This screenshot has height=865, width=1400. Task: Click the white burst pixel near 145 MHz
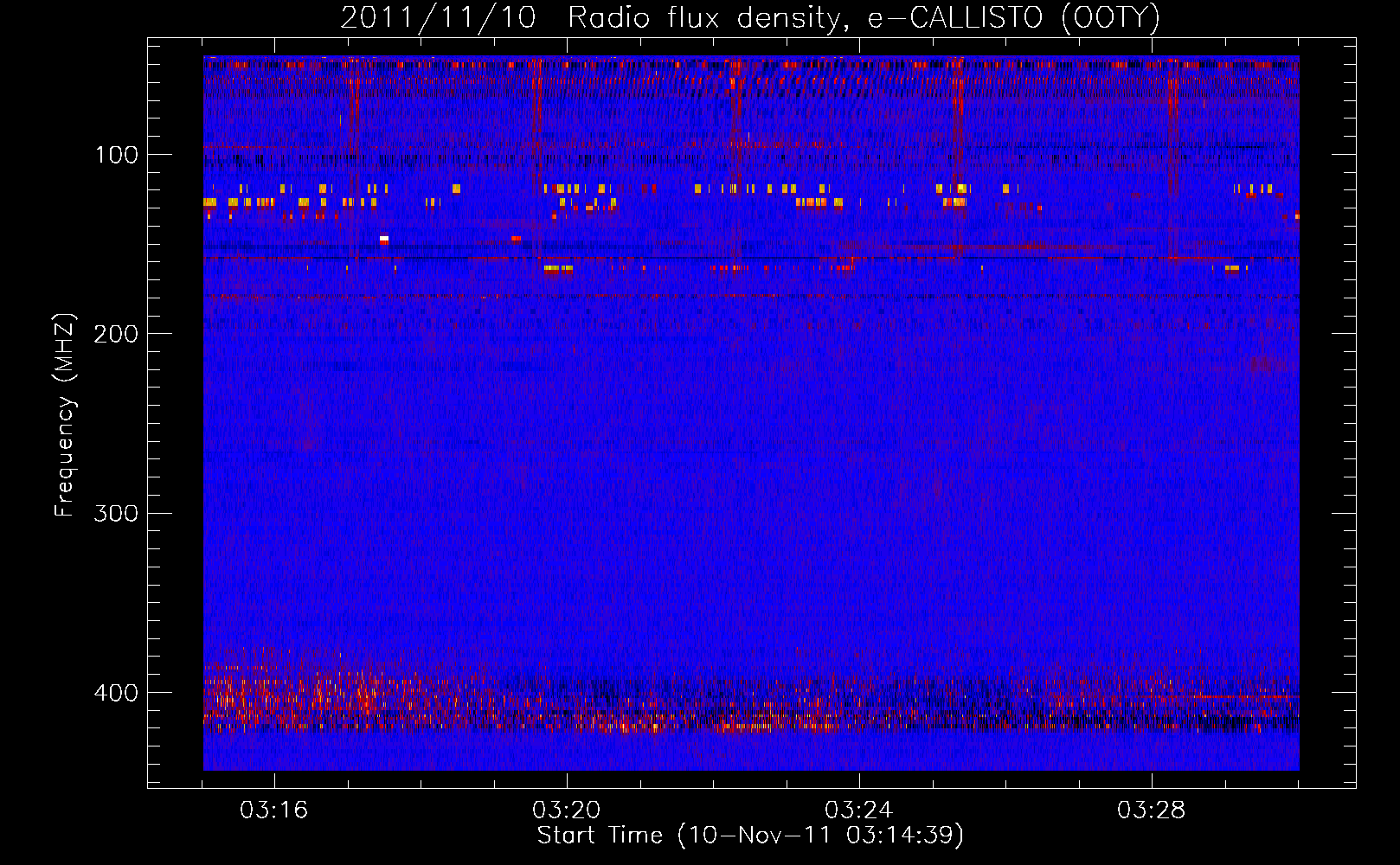pos(384,239)
